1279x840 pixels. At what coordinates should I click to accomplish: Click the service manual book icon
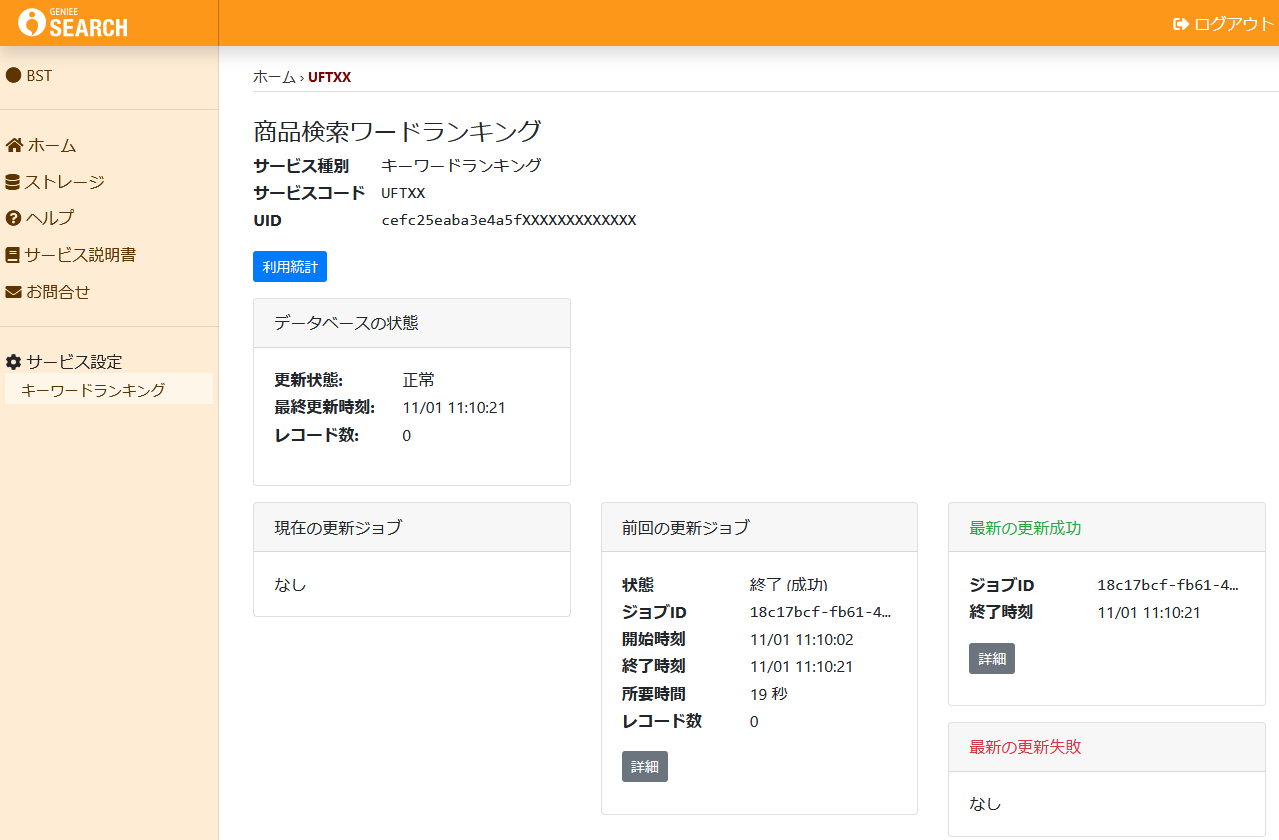click(x=13, y=255)
